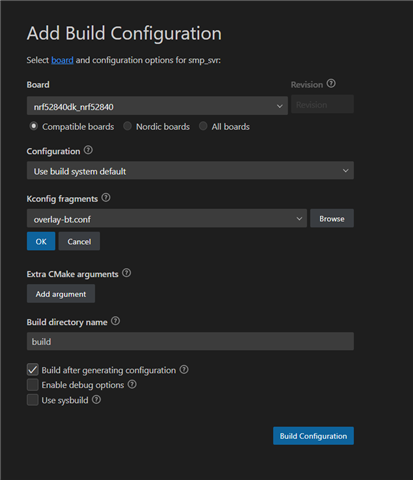The height and width of the screenshot is (480, 413).
Task: Expand the Board dropdown showing nrf52840dk_nrf52840
Action: pyautogui.click(x=157, y=106)
